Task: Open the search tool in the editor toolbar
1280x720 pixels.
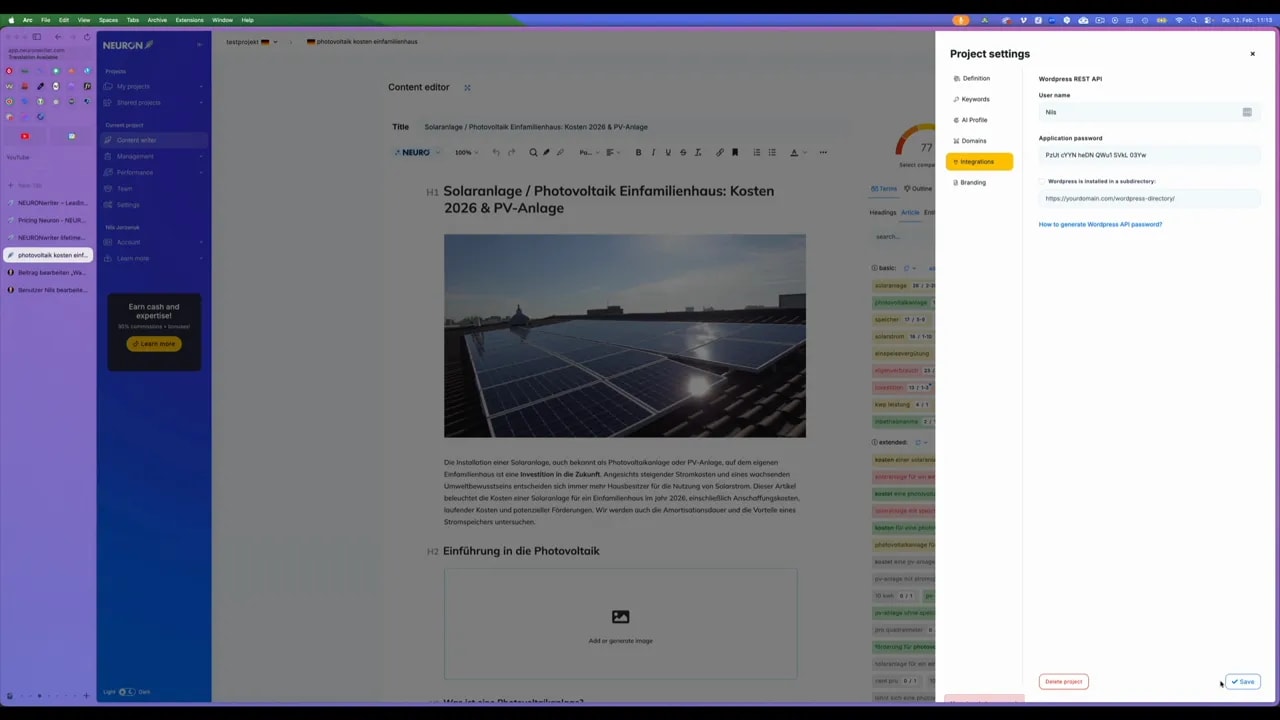Action: 533,152
